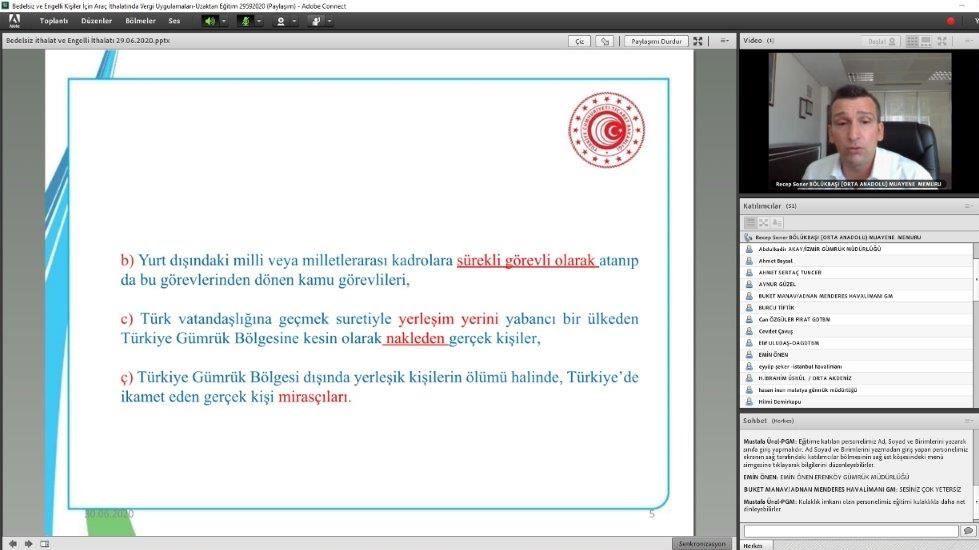Expand the microphone options dropdown arrow
979x550 pixels.
(259, 20)
